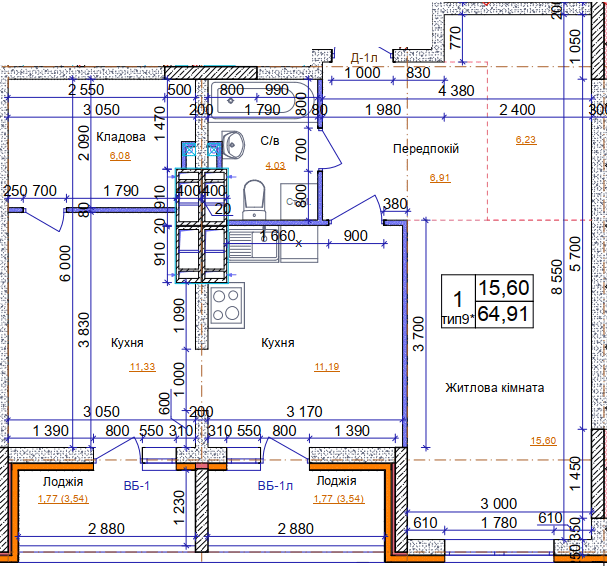Select the Кухня label above 11,19
The height and width of the screenshot is (566, 607).
pos(278,343)
